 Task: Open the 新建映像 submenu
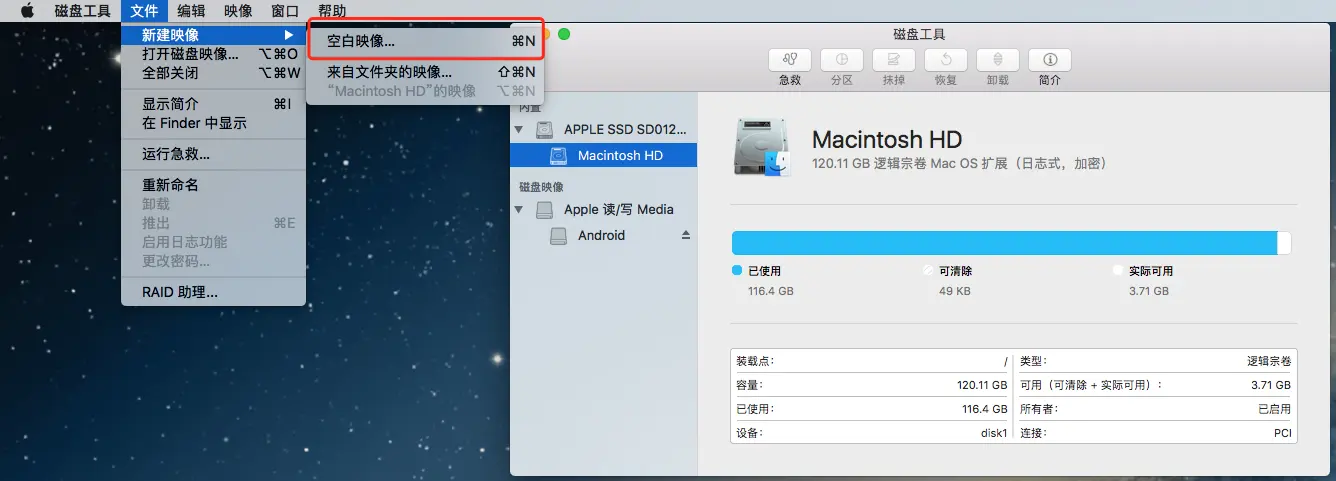[x=213, y=35]
